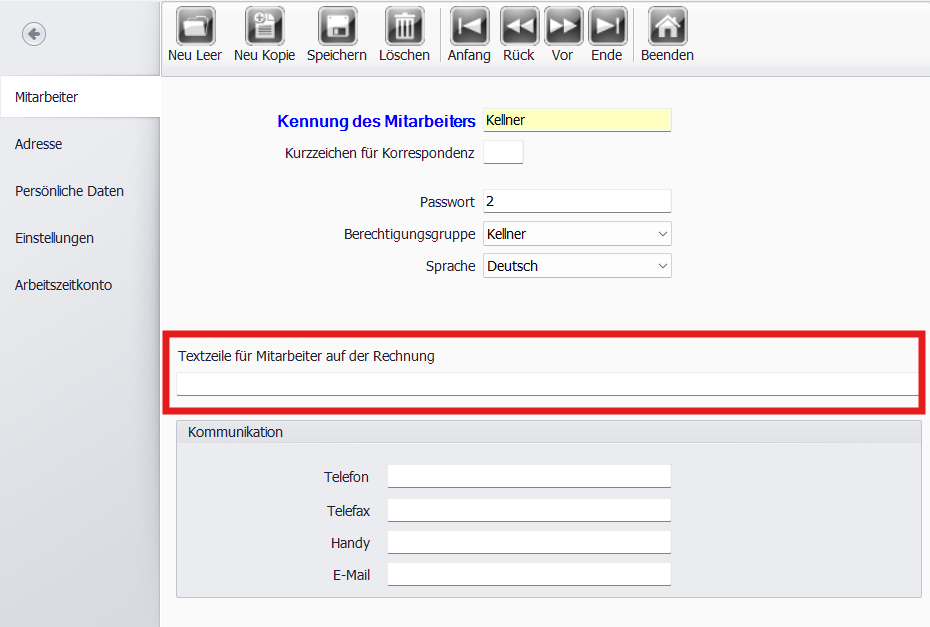
Task: Click the back arrow in the sidebar
Action: coord(34,34)
